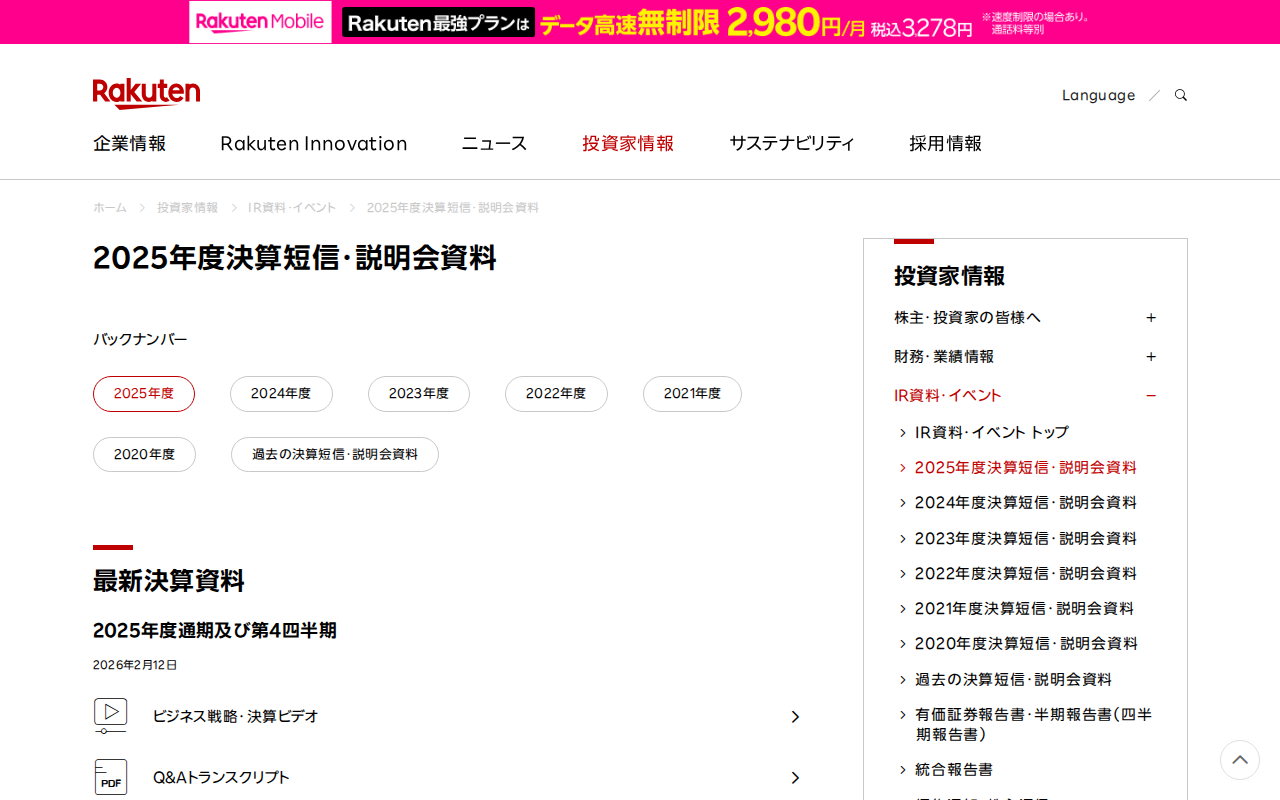Click arrow beside ビジネス戦略・決算ビデオ
This screenshot has height=800, width=1280.
tap(795, 717)
